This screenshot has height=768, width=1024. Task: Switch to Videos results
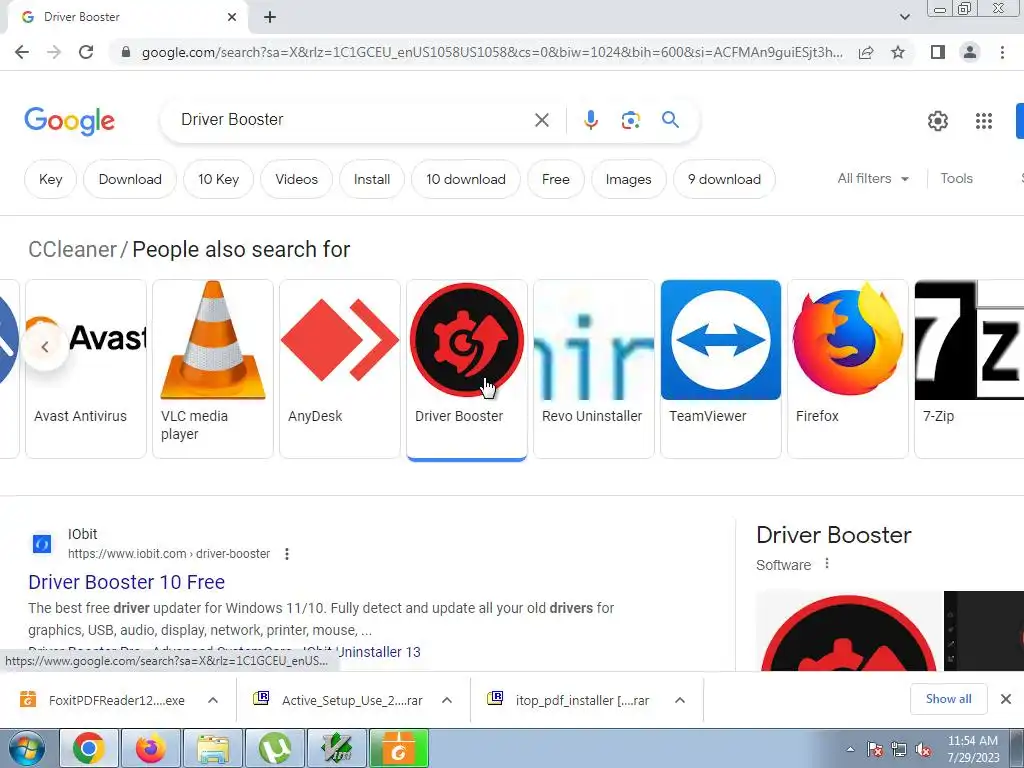click(296, 179)
